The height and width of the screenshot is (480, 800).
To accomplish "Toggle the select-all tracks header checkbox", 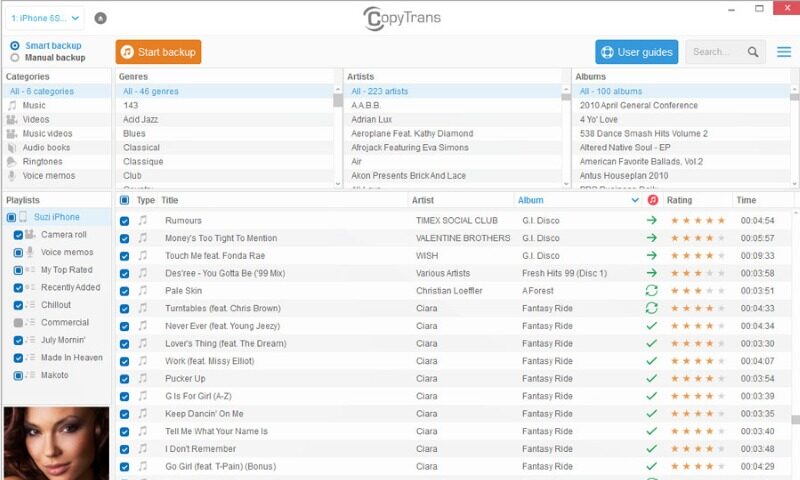I will [124, 200].
